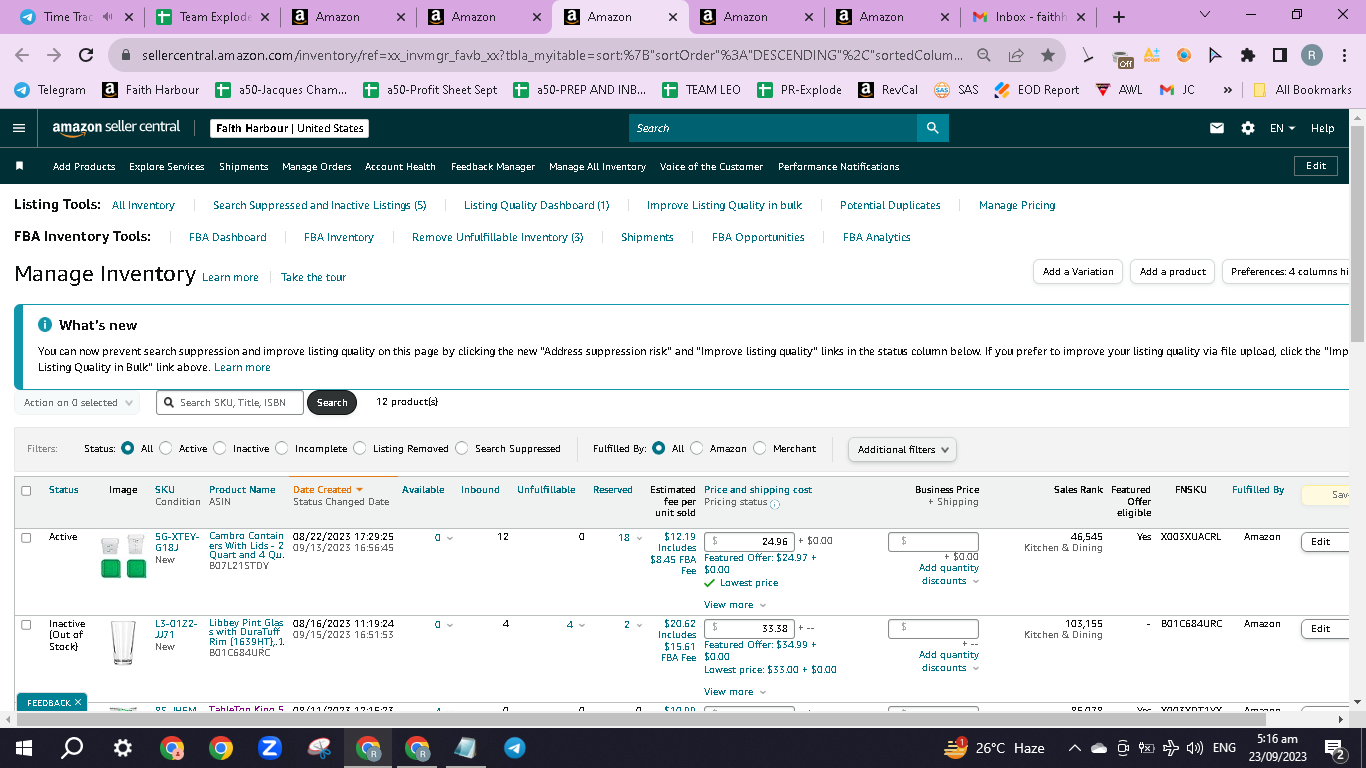Open the FBA Dashboard link
The height and width of the screenshot is (768, 1366).
(228, 237)
